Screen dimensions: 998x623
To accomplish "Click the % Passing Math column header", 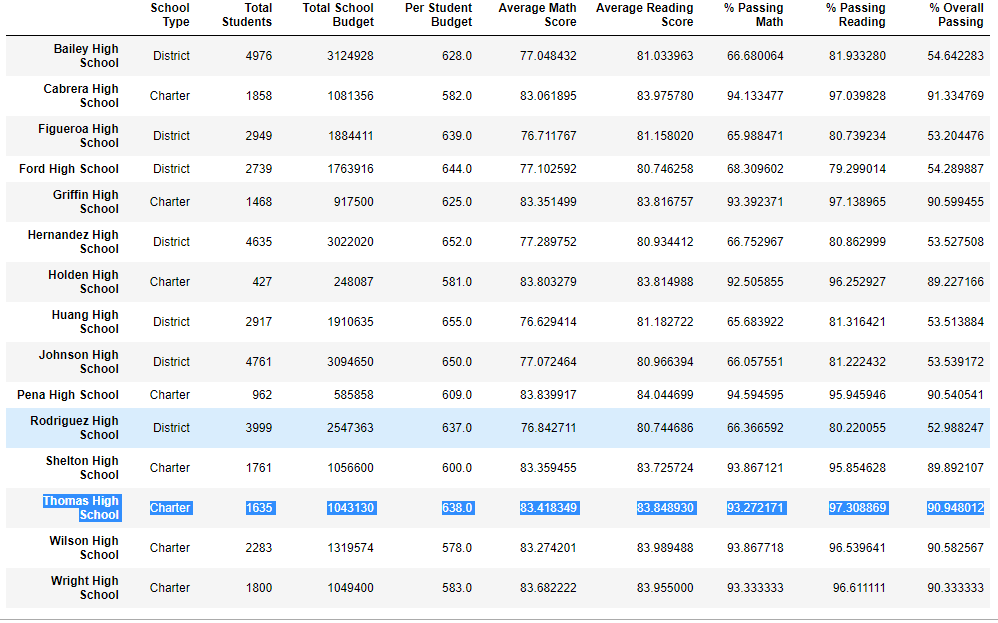I will (x=754, y=15).
